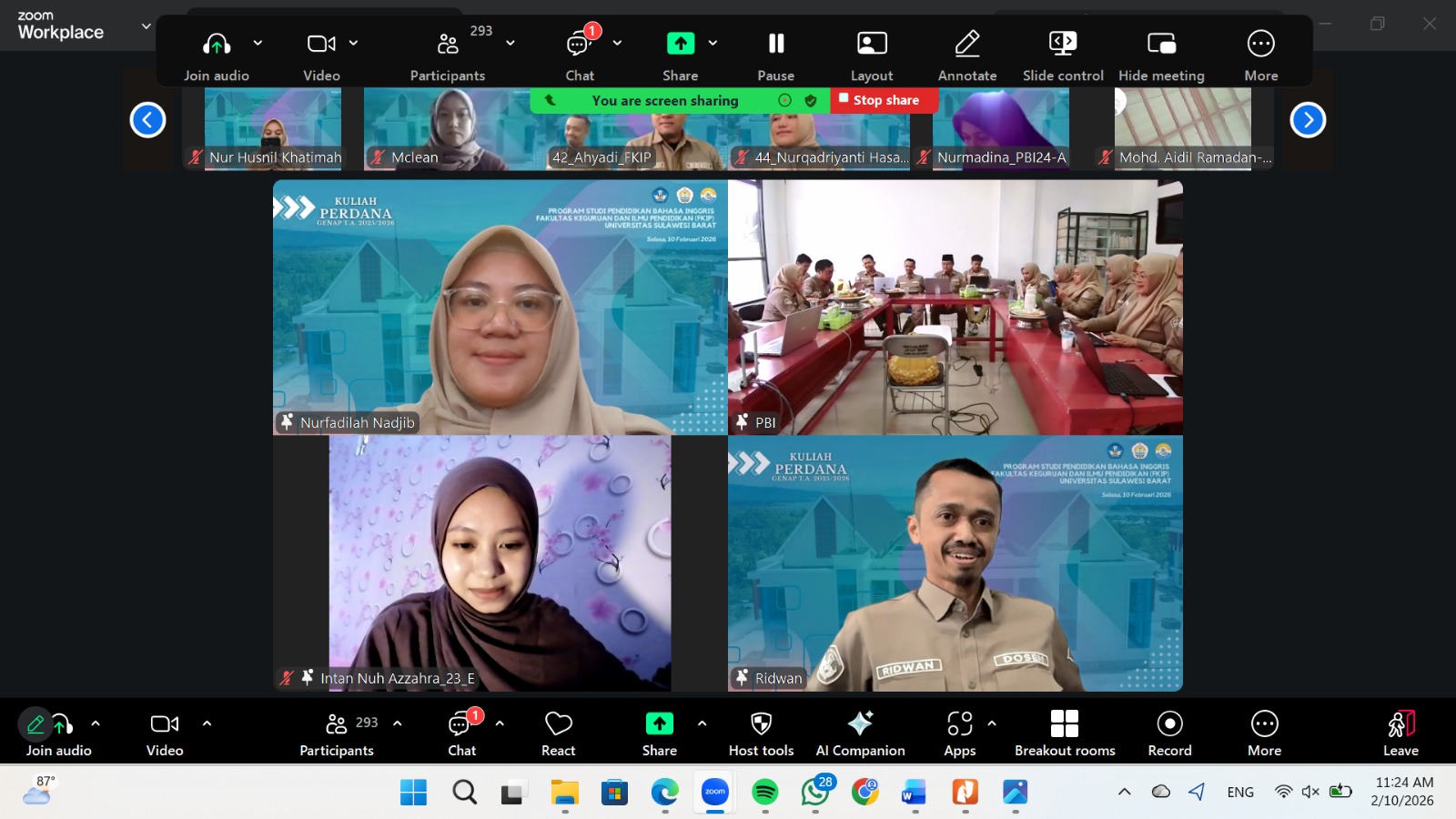Toggle Video camera in bottom toolbar
Screen dimensions: 1456x819
(x=165, y=724)
